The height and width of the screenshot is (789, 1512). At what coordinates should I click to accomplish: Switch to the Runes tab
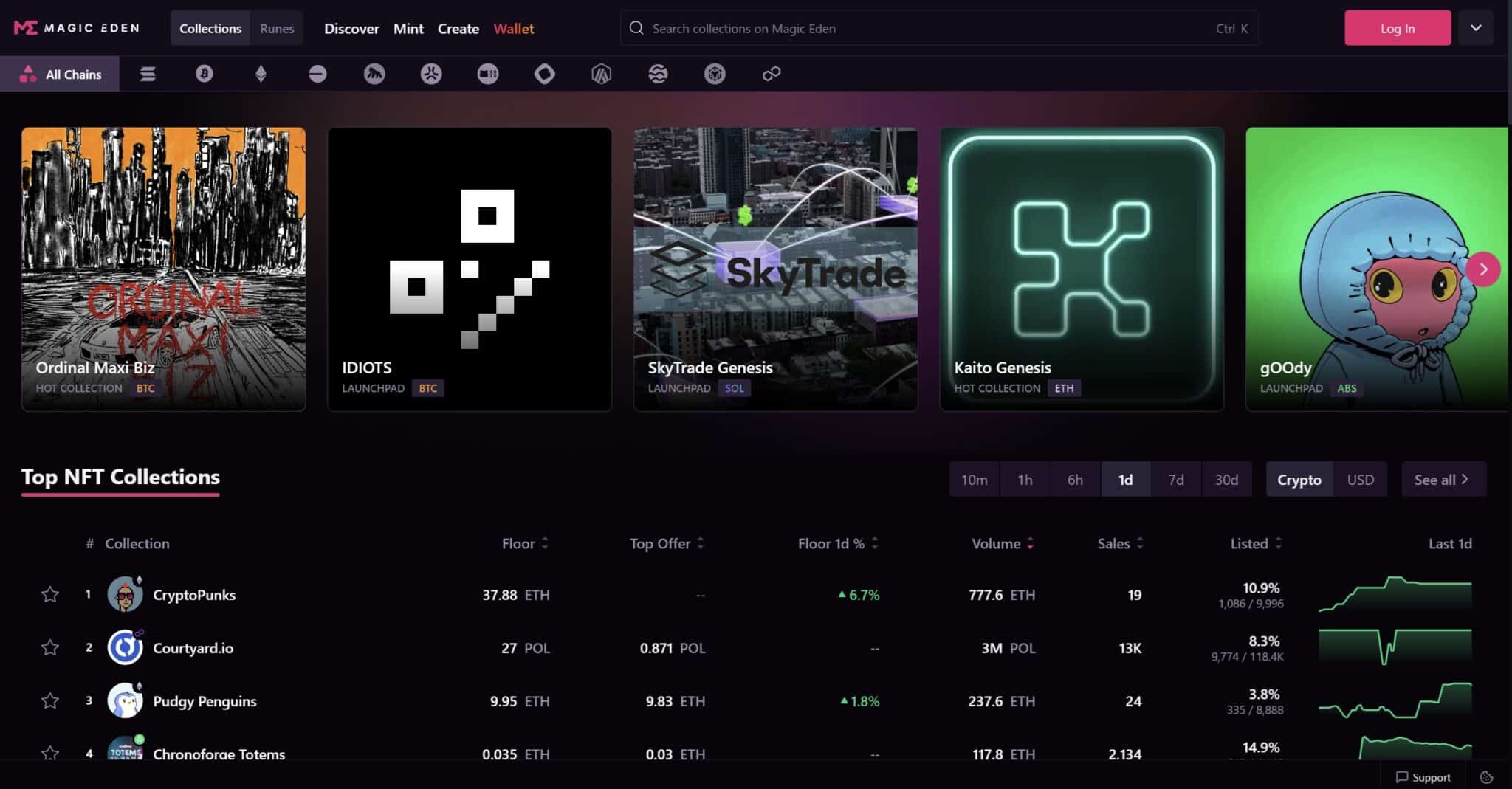(276, 28)
